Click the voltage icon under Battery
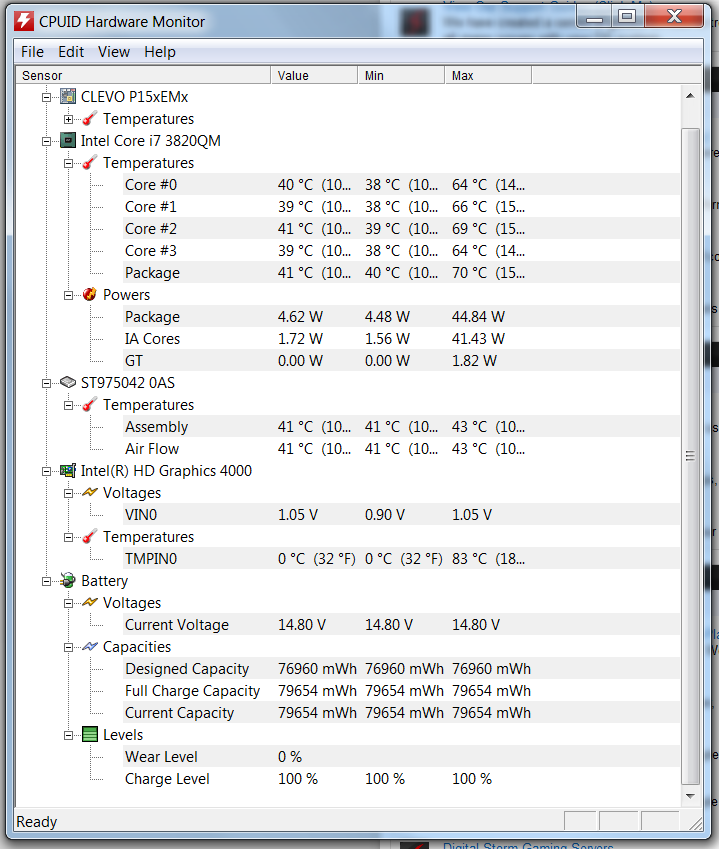 90,603
